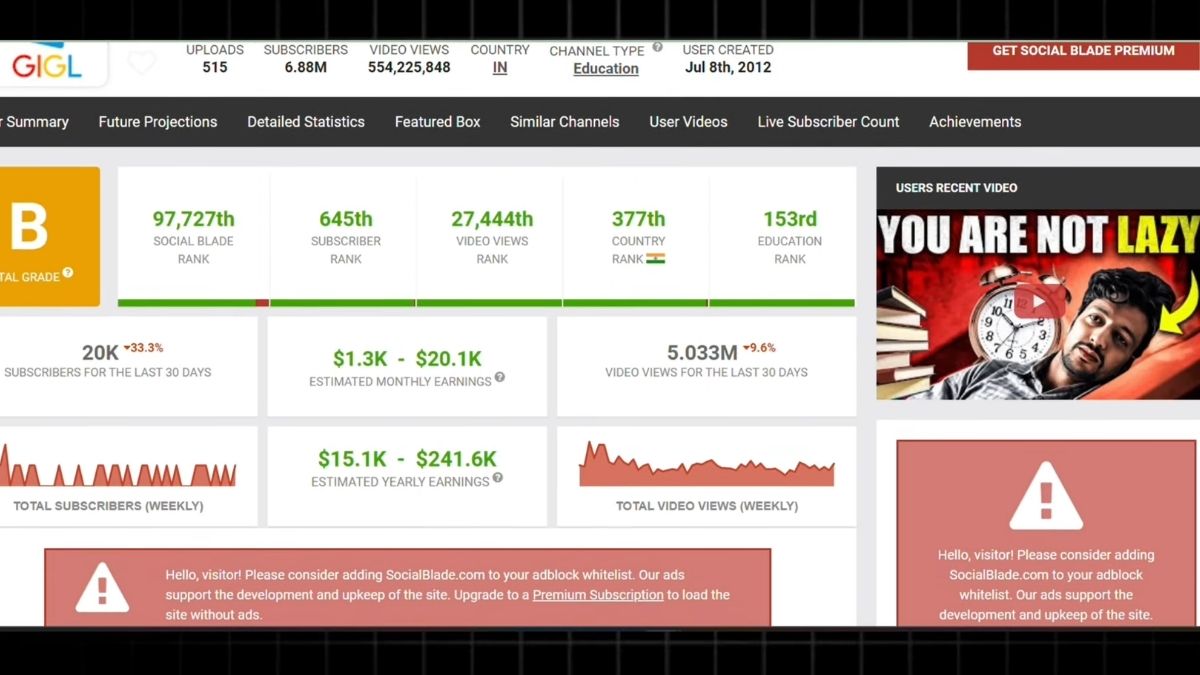Viewport: 1200px width, 675px height.
Task: Click the warning triangle in the adblock notice
Action: point(100,589)
